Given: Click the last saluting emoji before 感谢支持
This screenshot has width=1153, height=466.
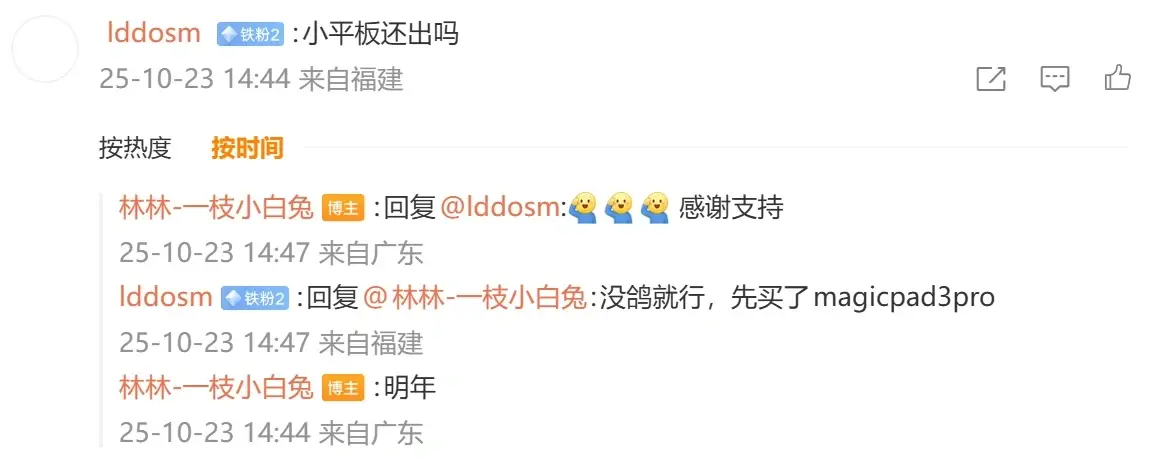Looking at the screenshot, I should (x=654, y=208).
